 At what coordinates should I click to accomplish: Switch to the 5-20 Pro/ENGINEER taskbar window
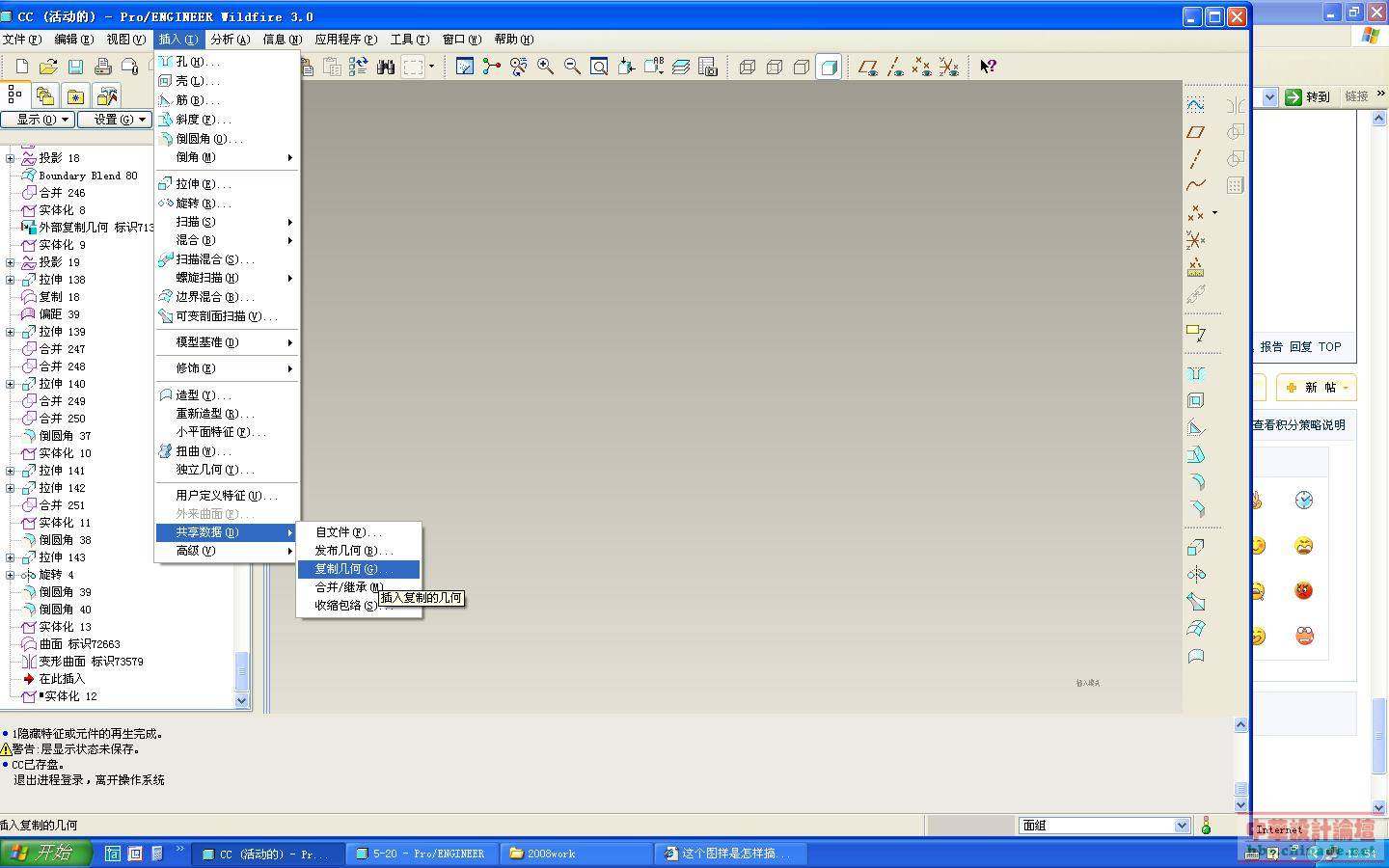tap(421, 854)
